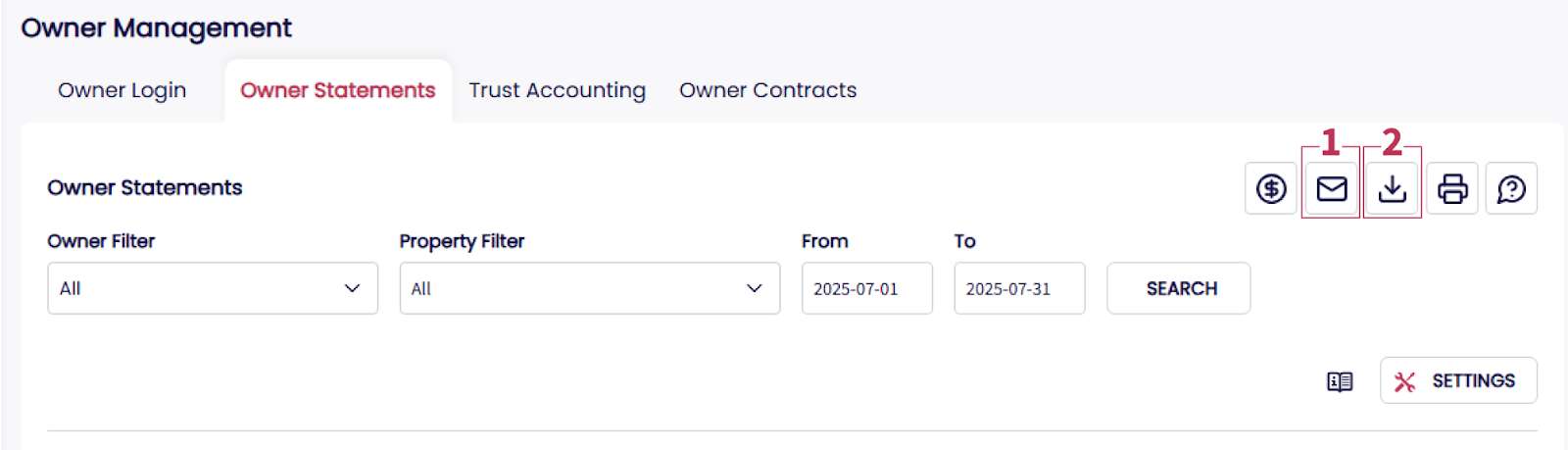Click the download statements icon
This screenshot has width=1568, height=450.
pyautogui.click(x=1392, y=188)
